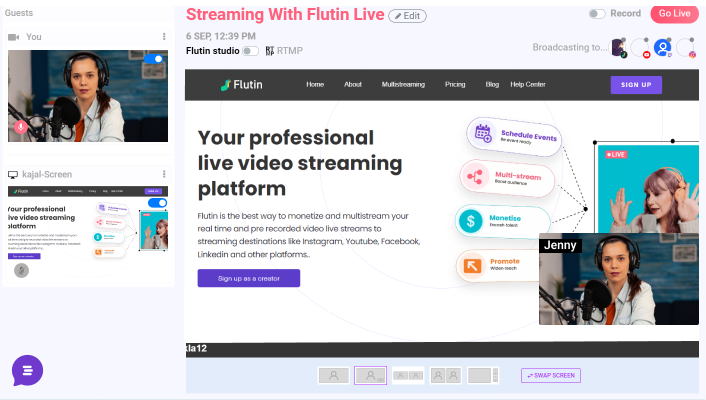Click the Jenny webcam overlay
Viewport: 706px width, 400px height.
(x=619, y=279)
